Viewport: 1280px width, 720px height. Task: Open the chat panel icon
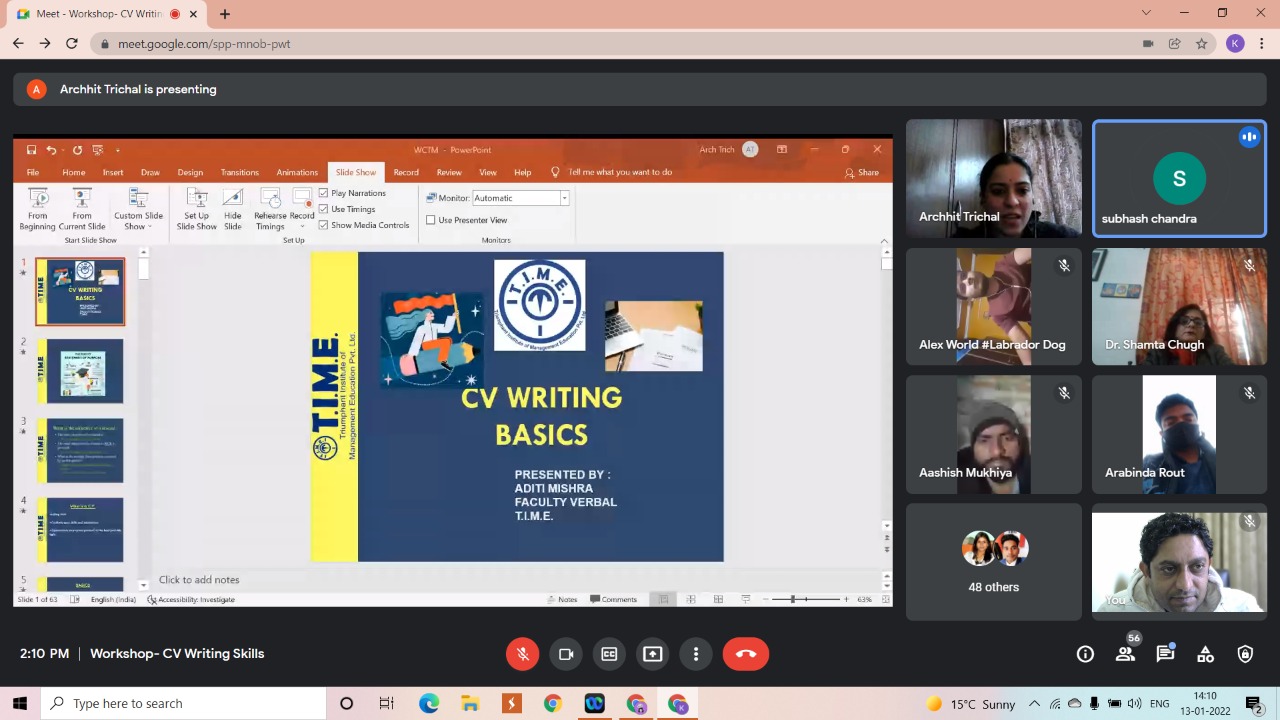pos(1165,654)
